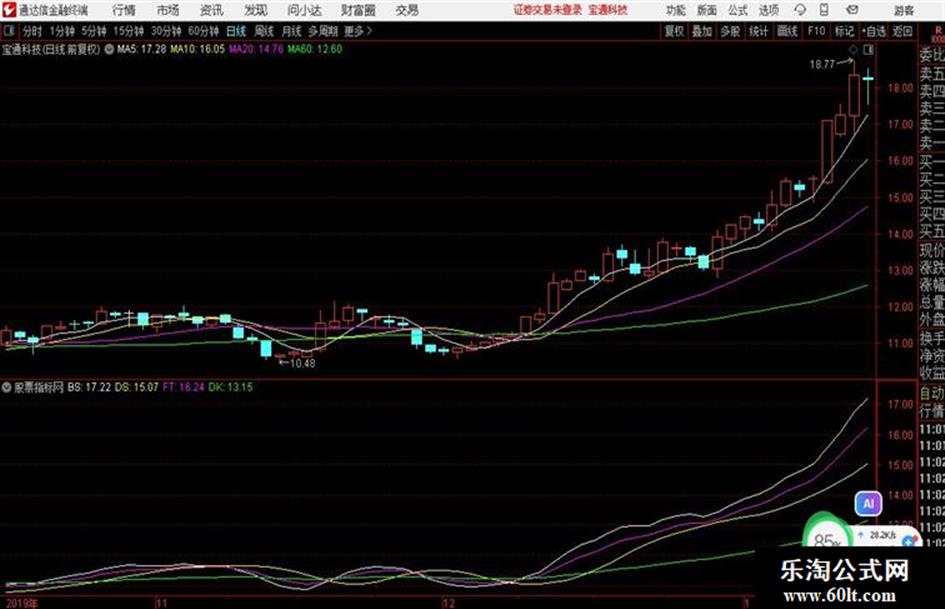Open the 财富圈 menu
Viewport: 945px width, 609px height.
pyautogui.click(x=358, y=10)
